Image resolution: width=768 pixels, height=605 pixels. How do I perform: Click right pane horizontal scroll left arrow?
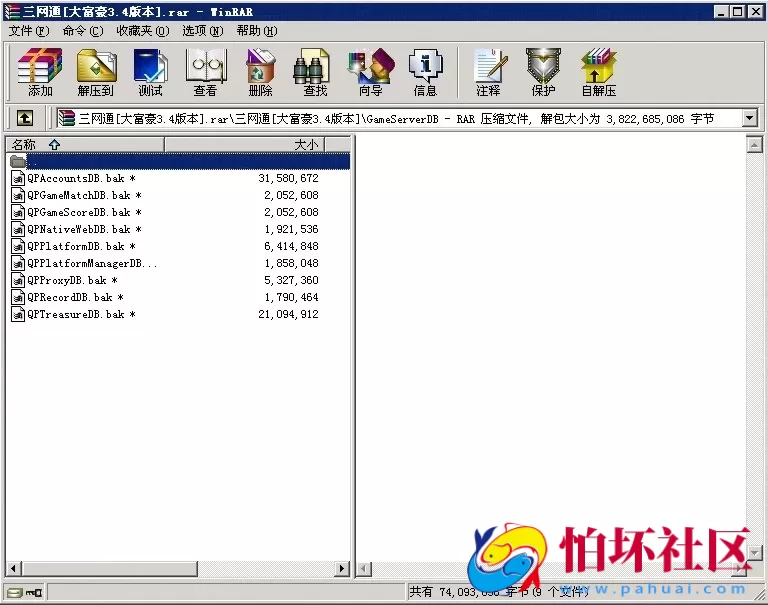[x=363, y=569]
